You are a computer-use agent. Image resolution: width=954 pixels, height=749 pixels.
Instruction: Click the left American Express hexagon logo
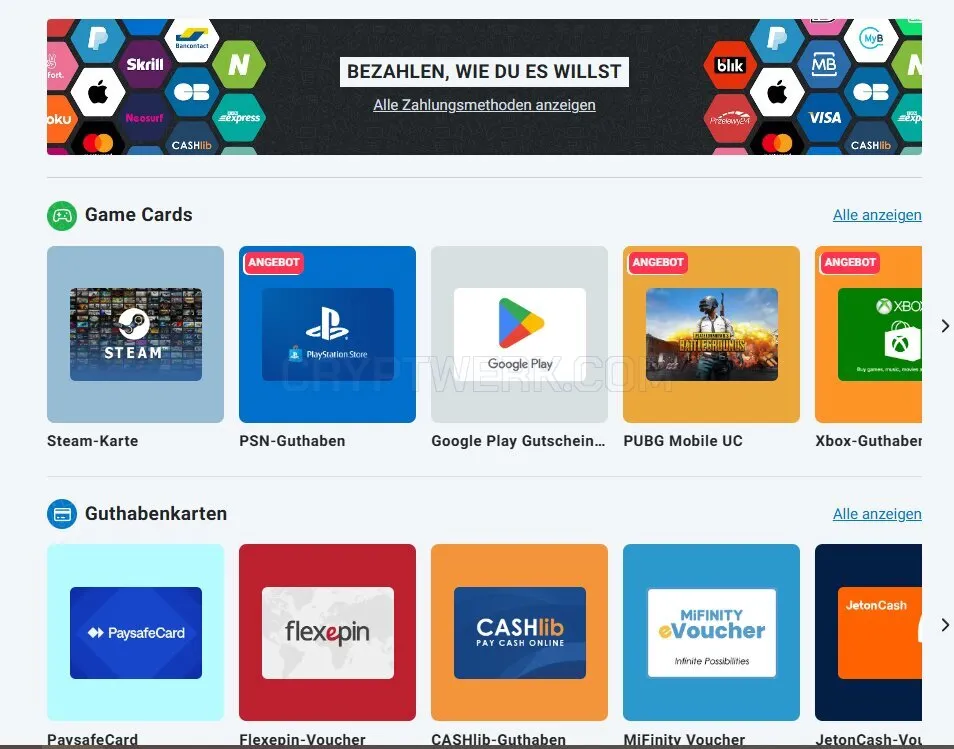click(x=239, y=117)
